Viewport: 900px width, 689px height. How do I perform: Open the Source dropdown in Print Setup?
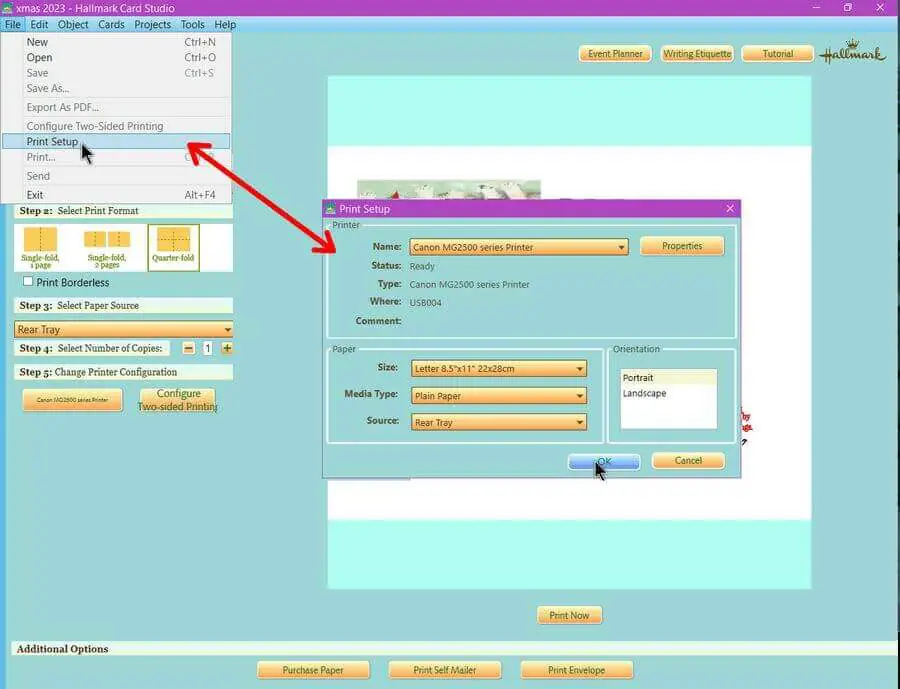[x=499, y=423]
